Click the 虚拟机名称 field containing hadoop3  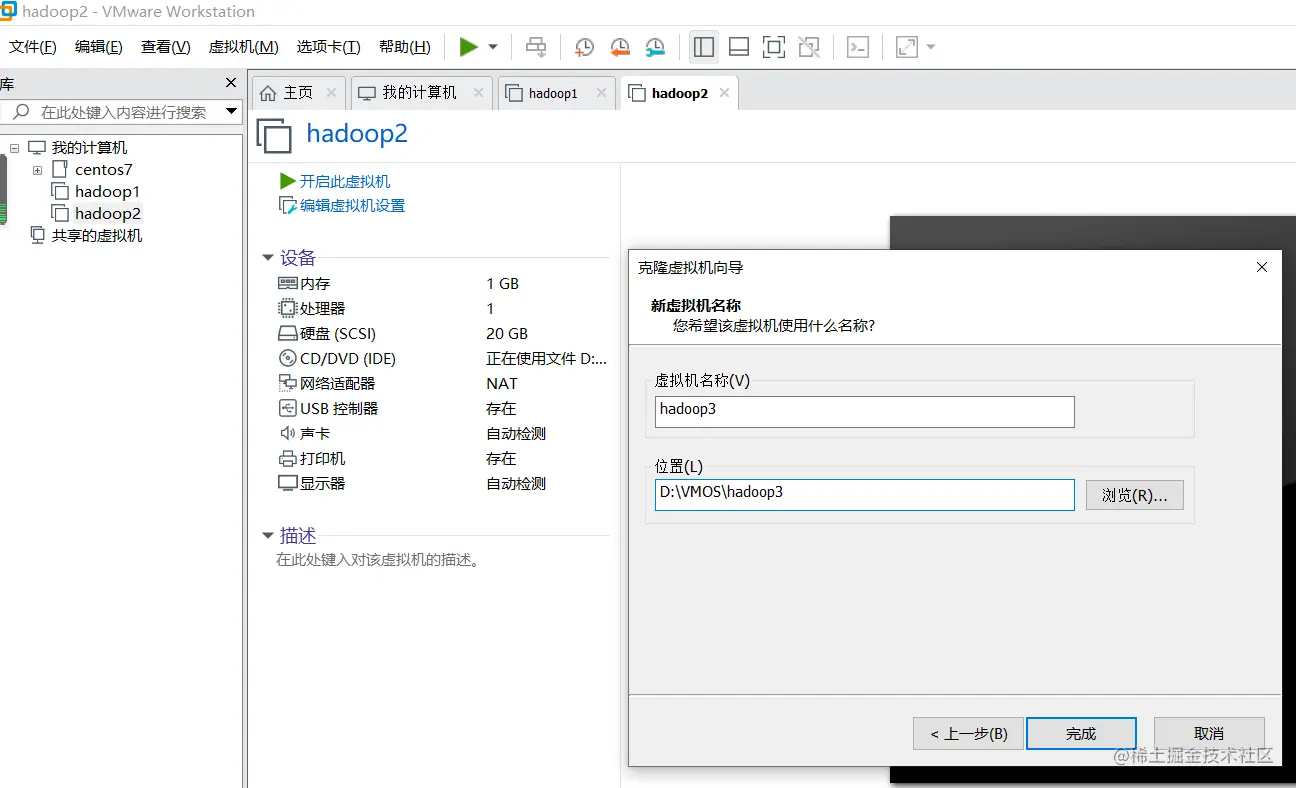click(x=864, y=411)
